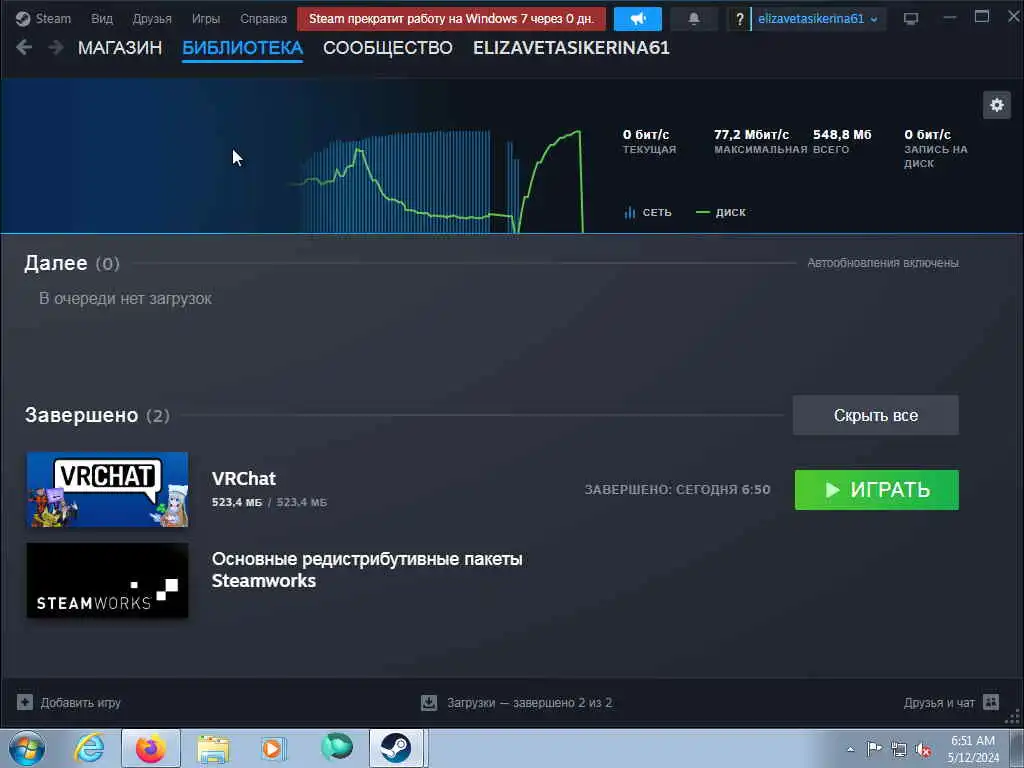Select the БИБЛИОТЕКА tab
This screenshot has height=768, width=1024.
[242, 48]
